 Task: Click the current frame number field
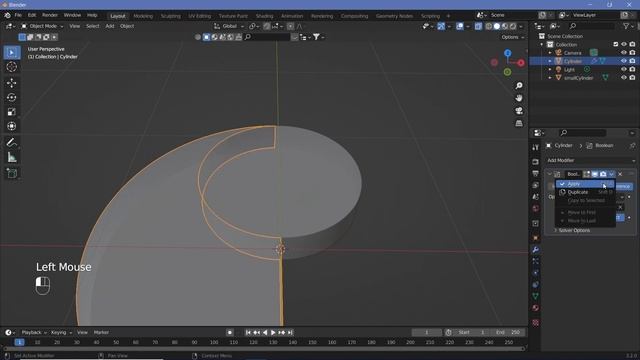coord(427,333)
